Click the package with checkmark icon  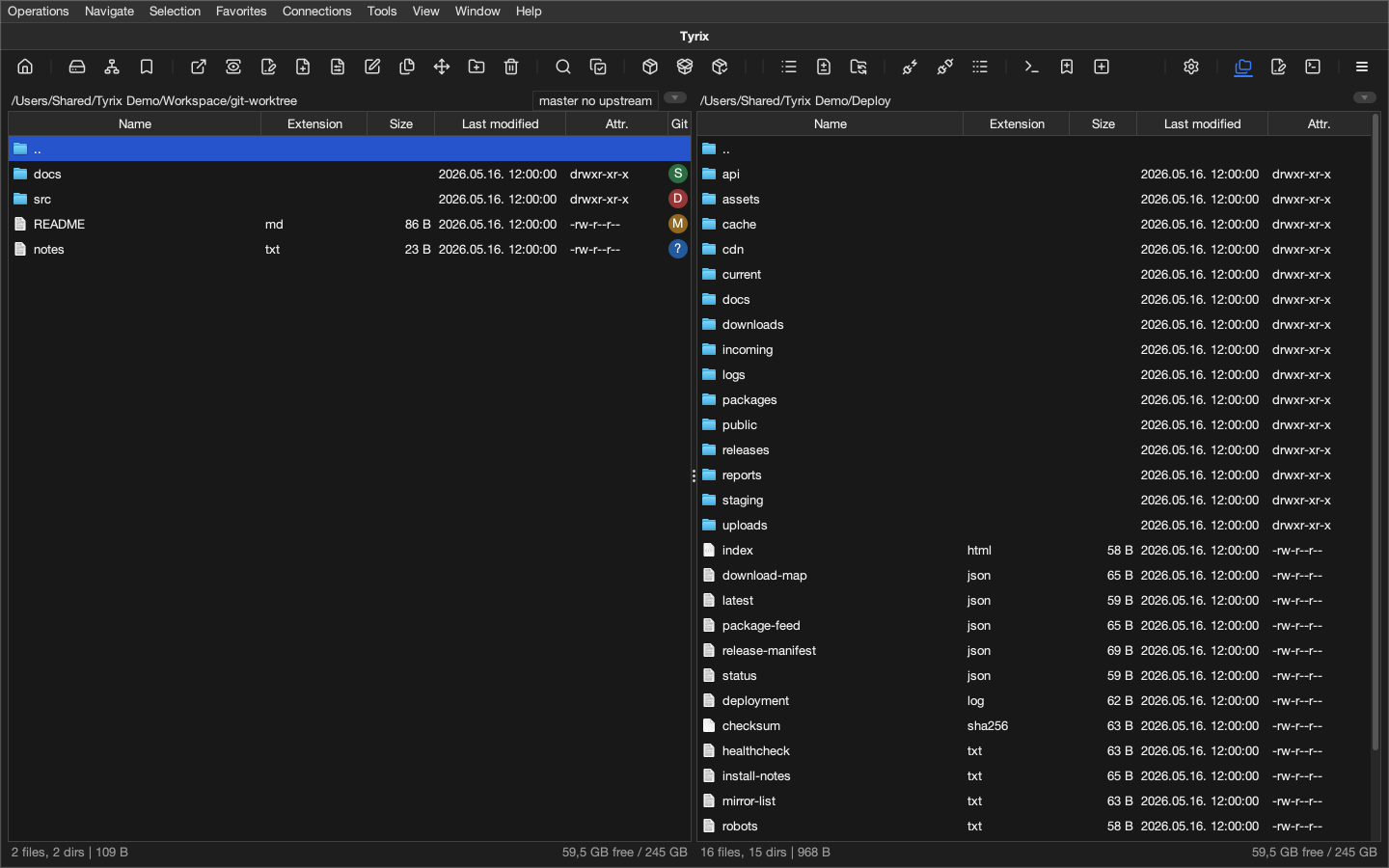(720, 67)
